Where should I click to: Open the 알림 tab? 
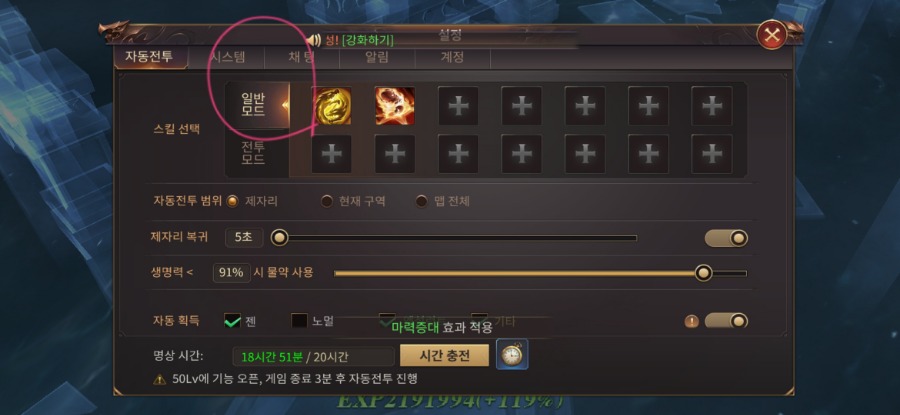pos(377,57)
